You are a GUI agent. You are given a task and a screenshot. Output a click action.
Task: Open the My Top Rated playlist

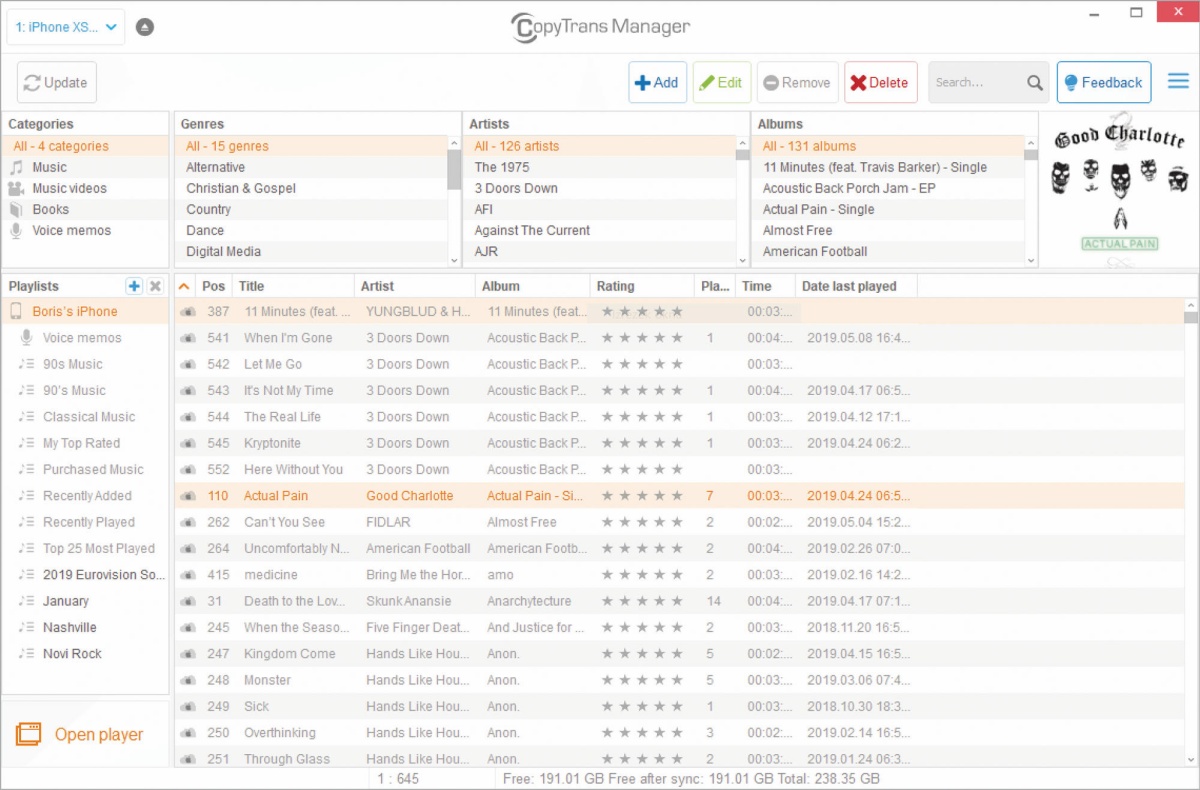pyautogui.click(x=86, y=443)
